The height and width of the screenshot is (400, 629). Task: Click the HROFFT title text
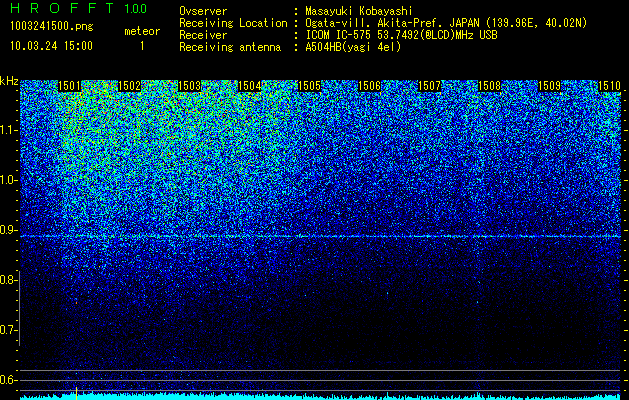[x=62, y=8]
